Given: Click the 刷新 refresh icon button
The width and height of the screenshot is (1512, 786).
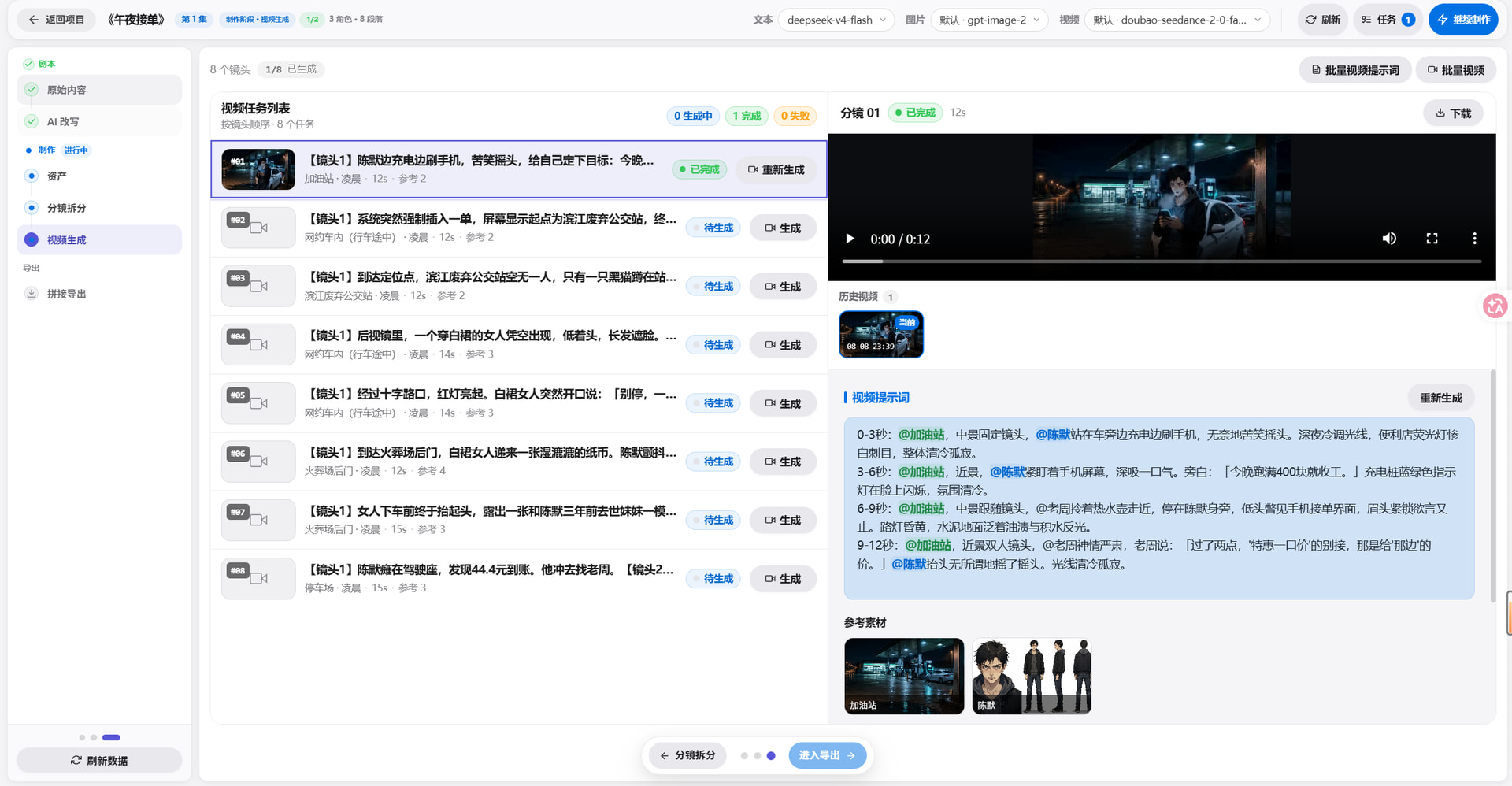Looking at the screenshot, I should point(1322,20).
